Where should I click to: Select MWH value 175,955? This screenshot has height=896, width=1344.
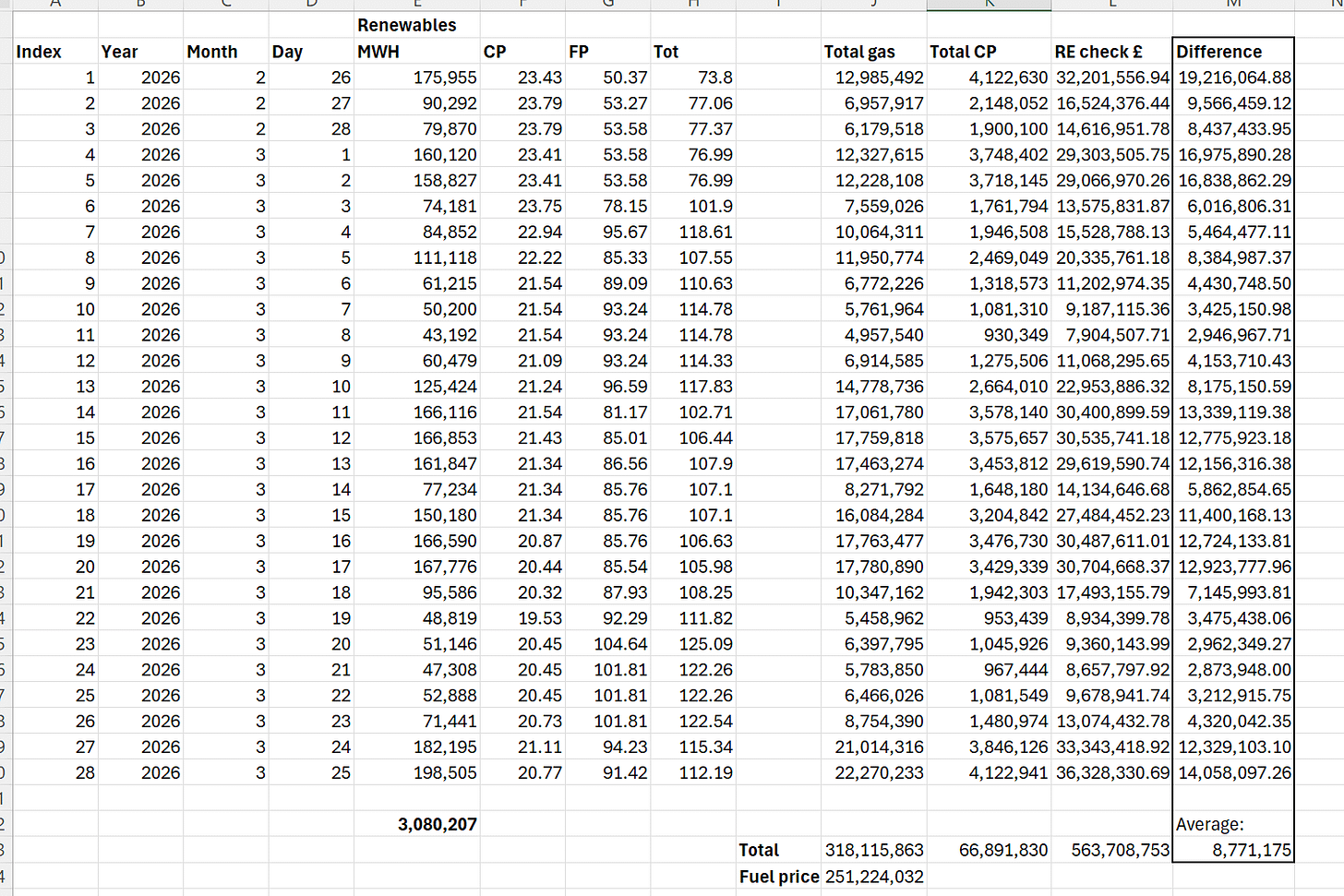pyautogui.click(x=417, y=78)
